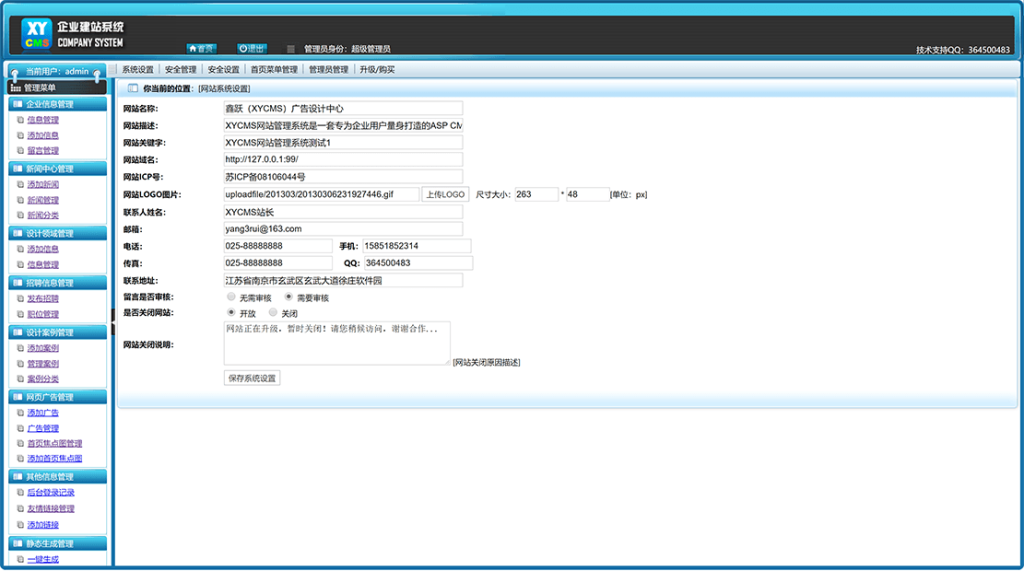The image size is (1024, 571).
Task: Click 保存系统设置 button
Action: (x=252, y=378)
